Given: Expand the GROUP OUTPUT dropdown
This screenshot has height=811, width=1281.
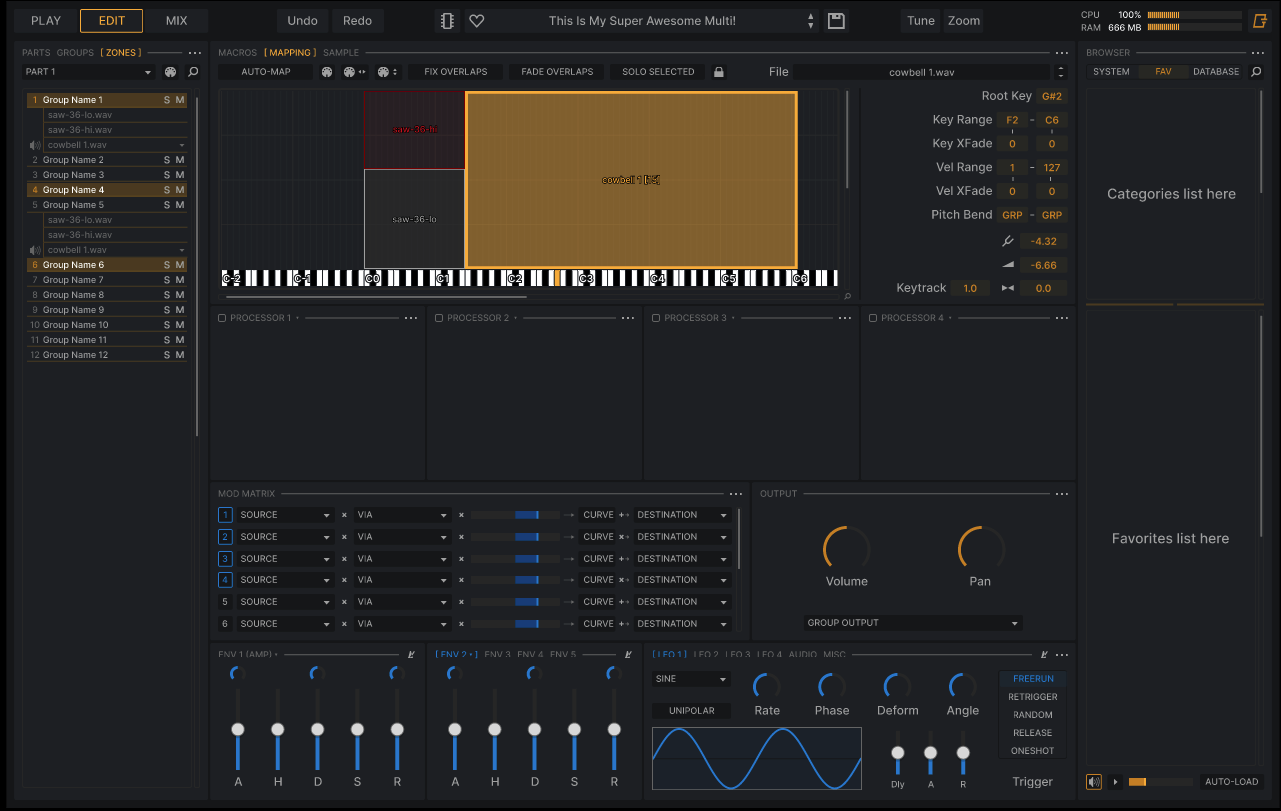Looking at the screenshot, I should pos(913,623).
